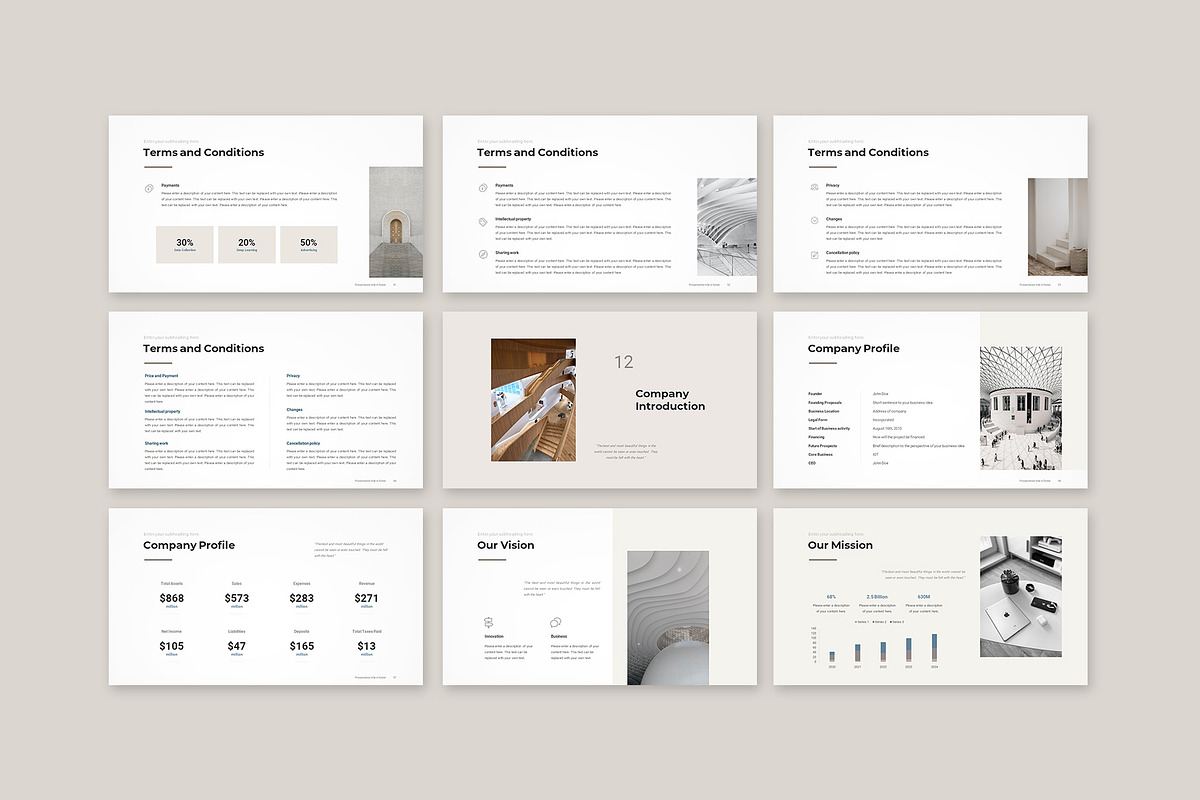Click the Intellectual property tag icon

(x=483, y=221)
